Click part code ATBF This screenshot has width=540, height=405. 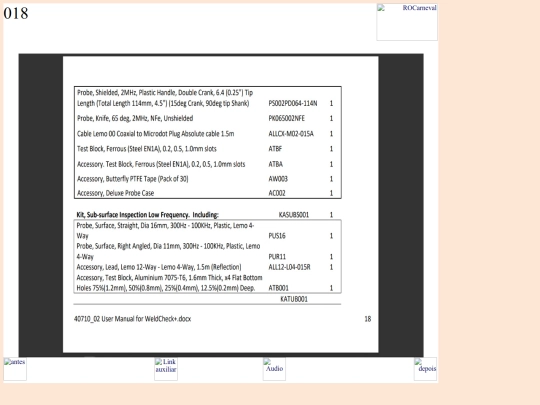pos(275,149)
